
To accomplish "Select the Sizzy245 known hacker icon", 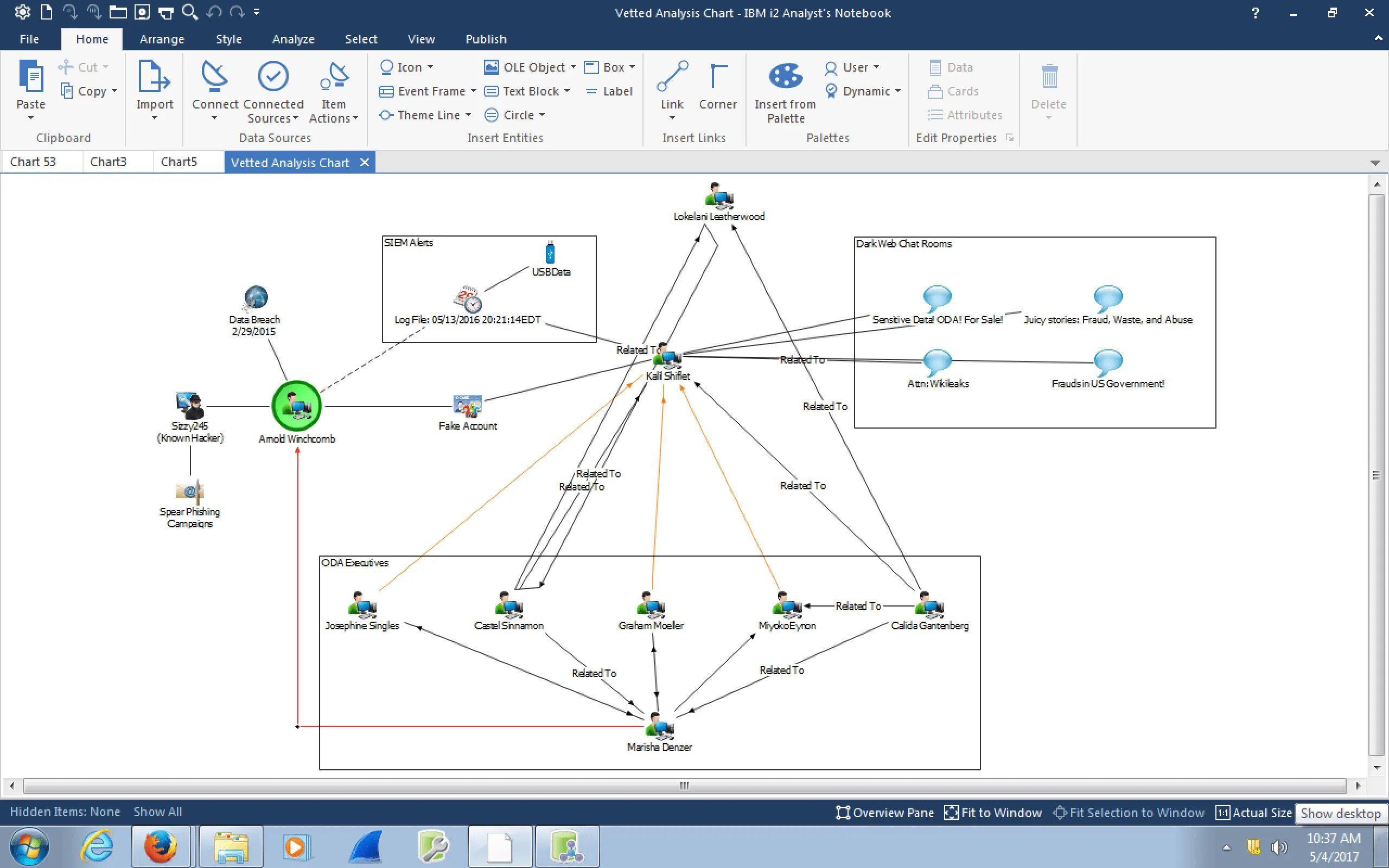I will tap(190, 405).
